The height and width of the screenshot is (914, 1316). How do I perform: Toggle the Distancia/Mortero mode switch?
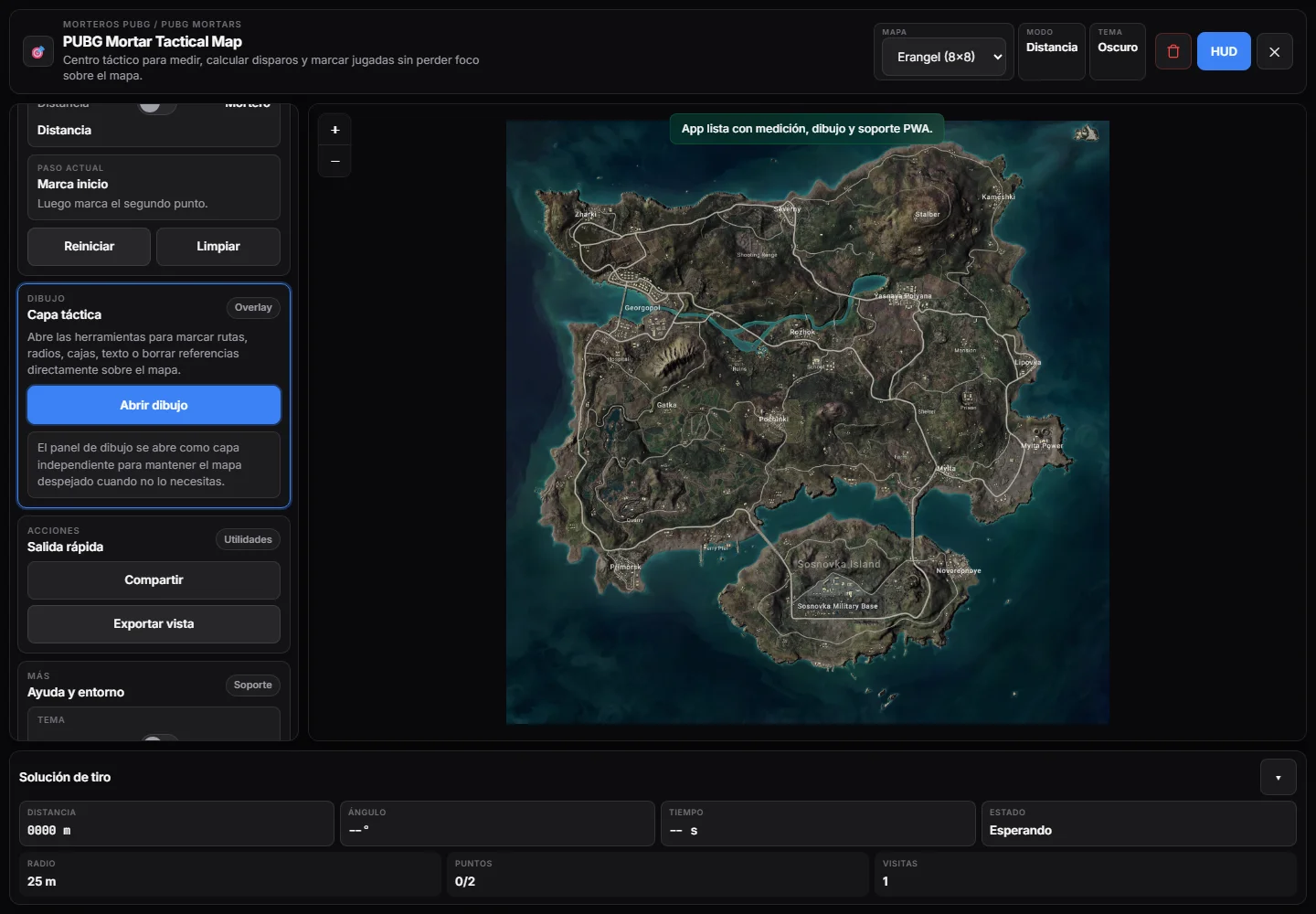(x=156, y=105)
